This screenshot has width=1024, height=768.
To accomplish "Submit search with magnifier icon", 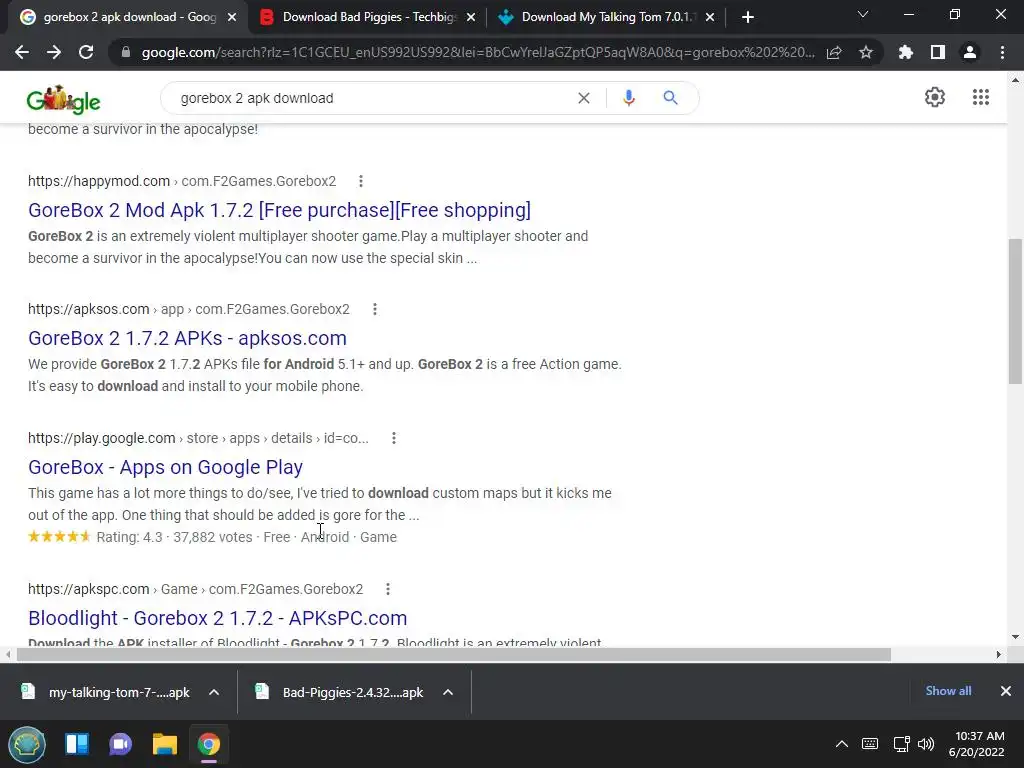I will (x=670, y=98).
